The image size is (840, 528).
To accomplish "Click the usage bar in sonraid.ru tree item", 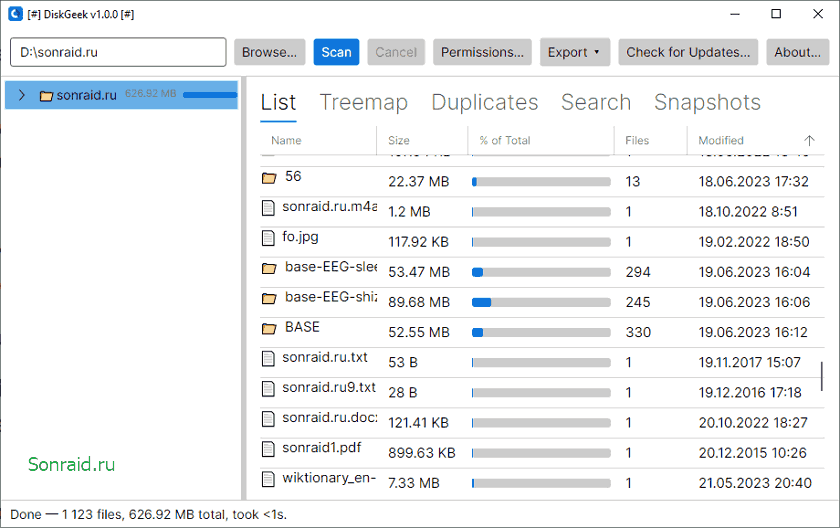I will pyautogui.click(x=209, y=95).
